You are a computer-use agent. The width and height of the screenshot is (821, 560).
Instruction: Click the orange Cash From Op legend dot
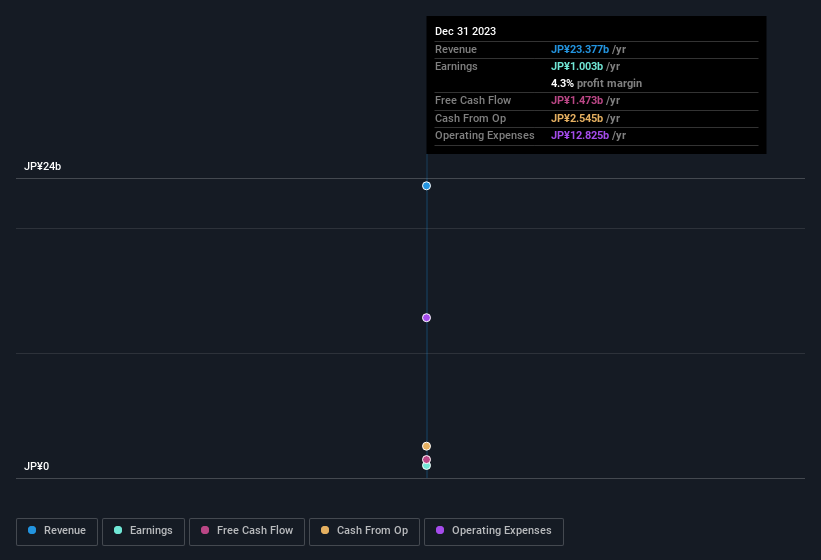[325, 530]
